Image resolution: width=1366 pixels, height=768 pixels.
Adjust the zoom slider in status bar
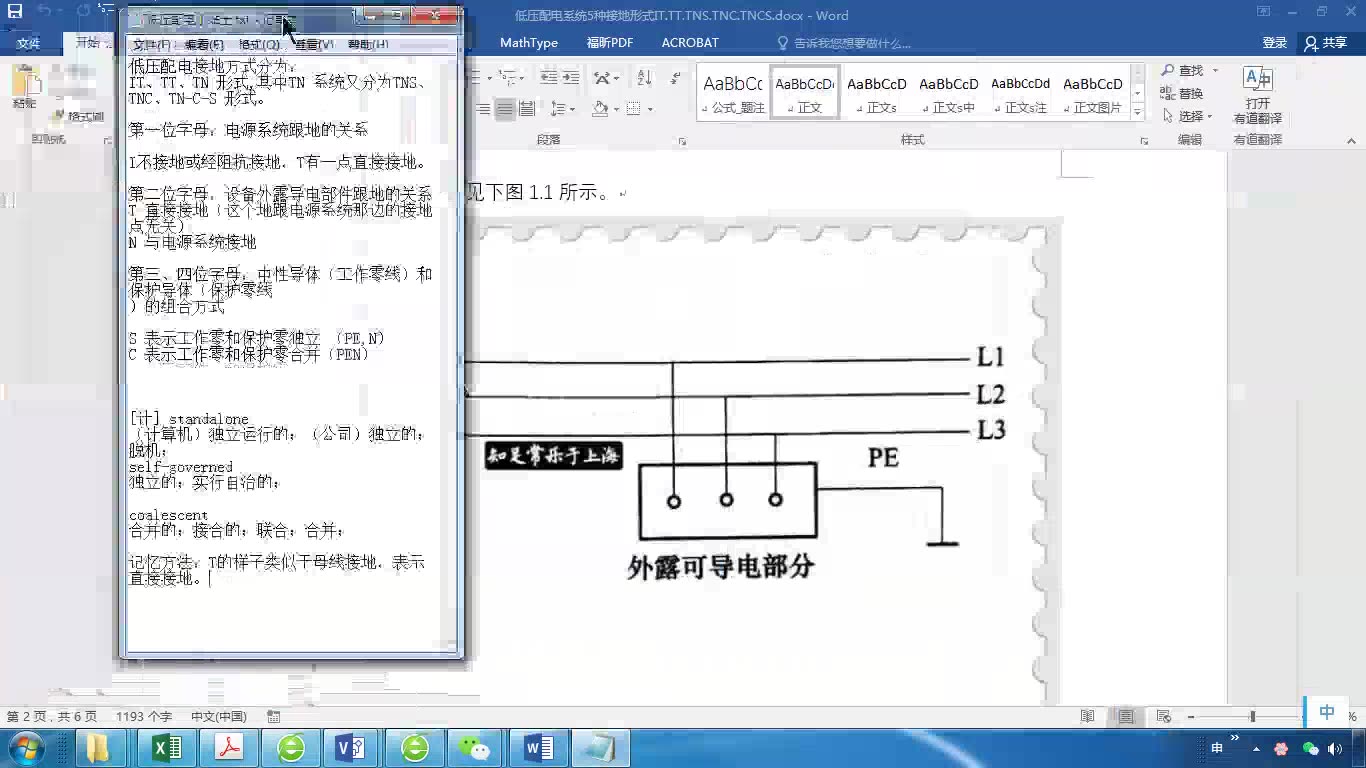(1252, 716)
